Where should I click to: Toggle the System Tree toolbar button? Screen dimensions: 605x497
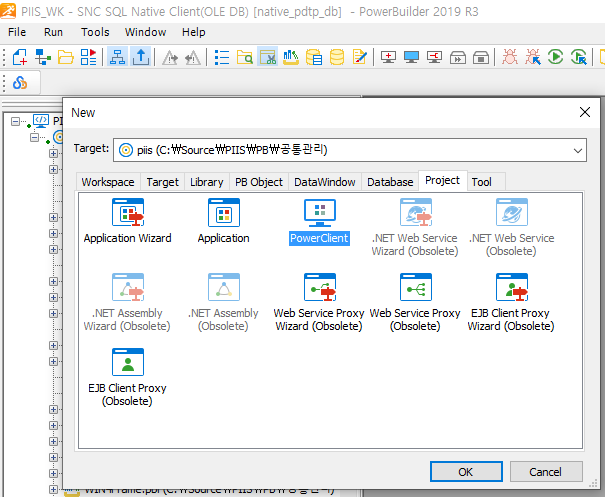pos(117,57)
